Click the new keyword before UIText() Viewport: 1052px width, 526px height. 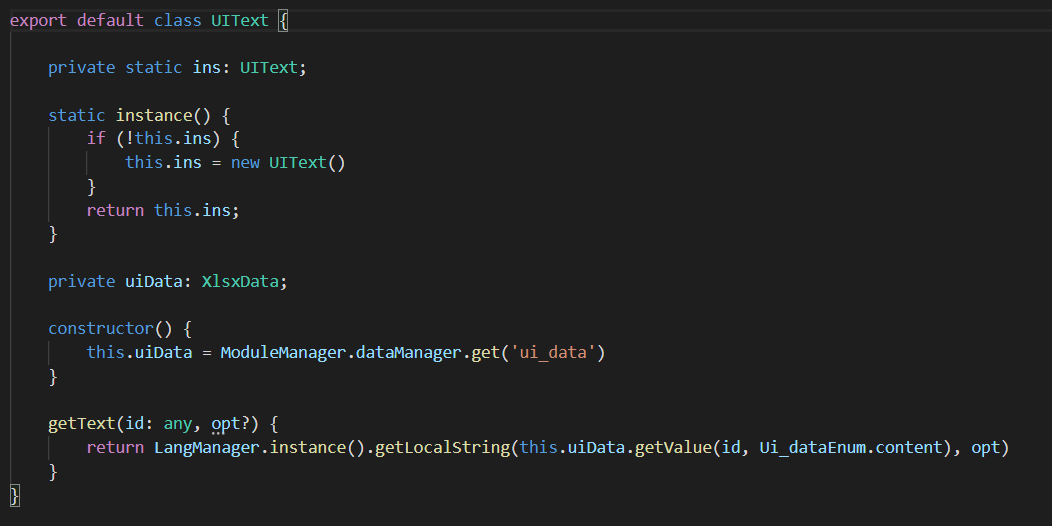tap(245, 162)
